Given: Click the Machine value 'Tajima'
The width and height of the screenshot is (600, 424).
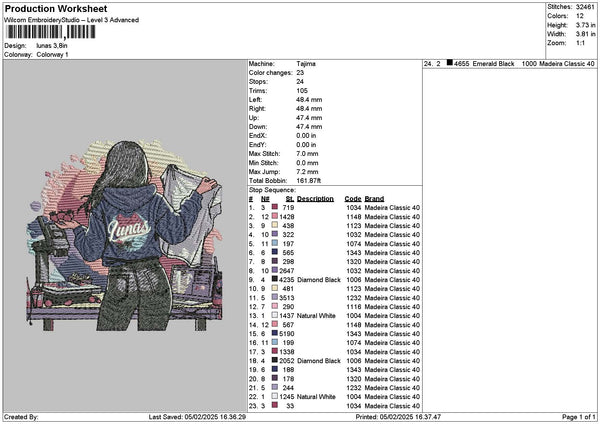Looking at the screenshot, I should (306, 64).
